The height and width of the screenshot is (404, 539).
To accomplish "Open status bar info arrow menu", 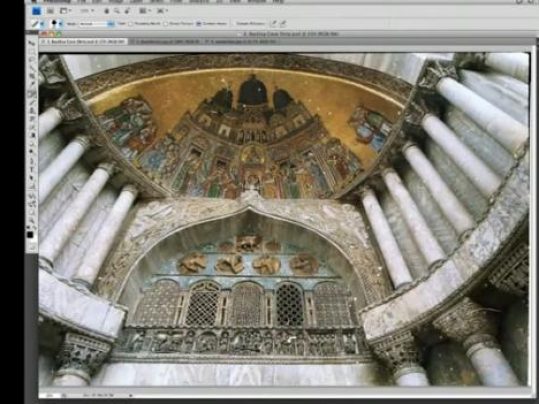I will [130, 395].
